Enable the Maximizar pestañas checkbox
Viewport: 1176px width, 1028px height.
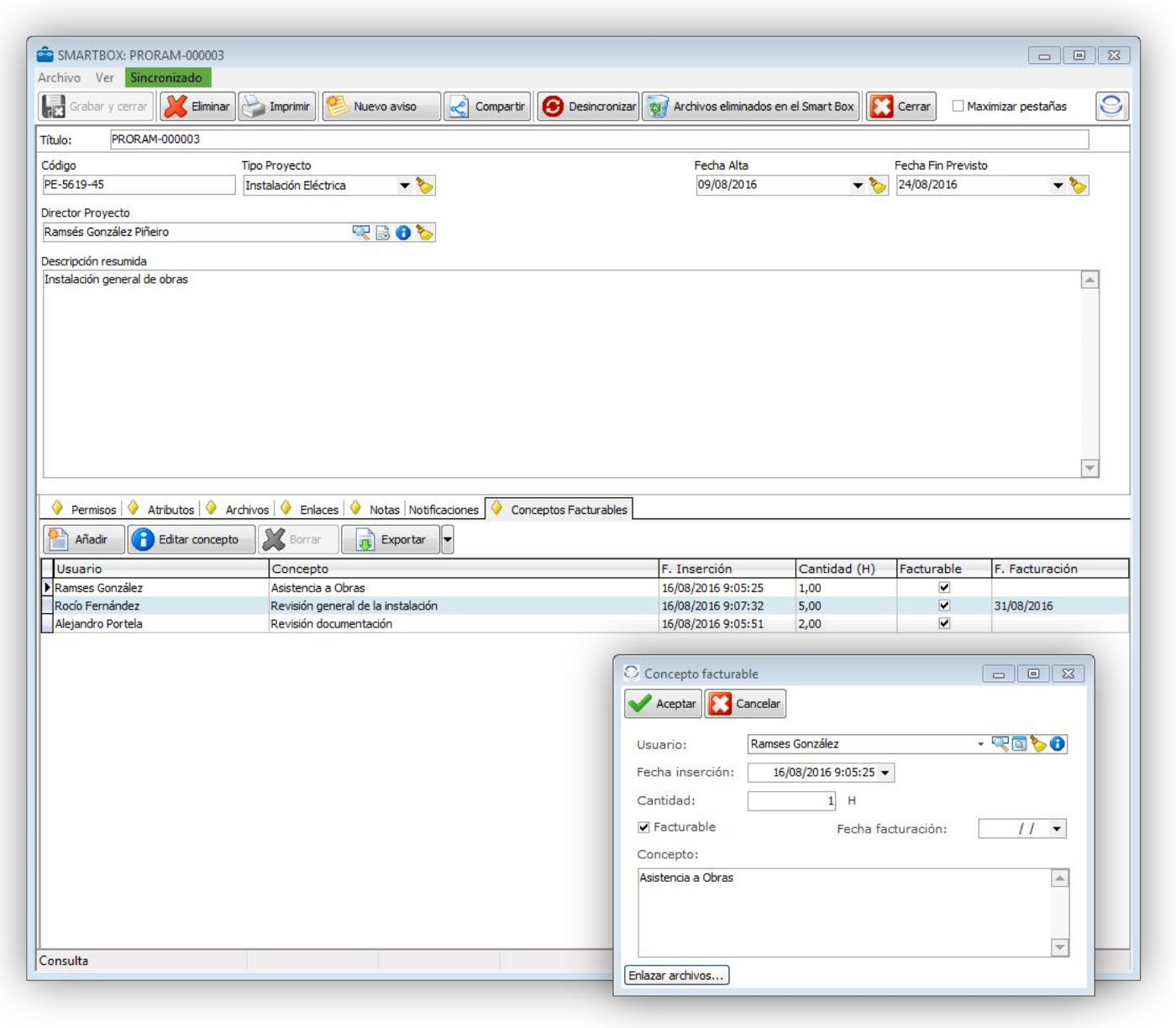[x=958, y=106]
